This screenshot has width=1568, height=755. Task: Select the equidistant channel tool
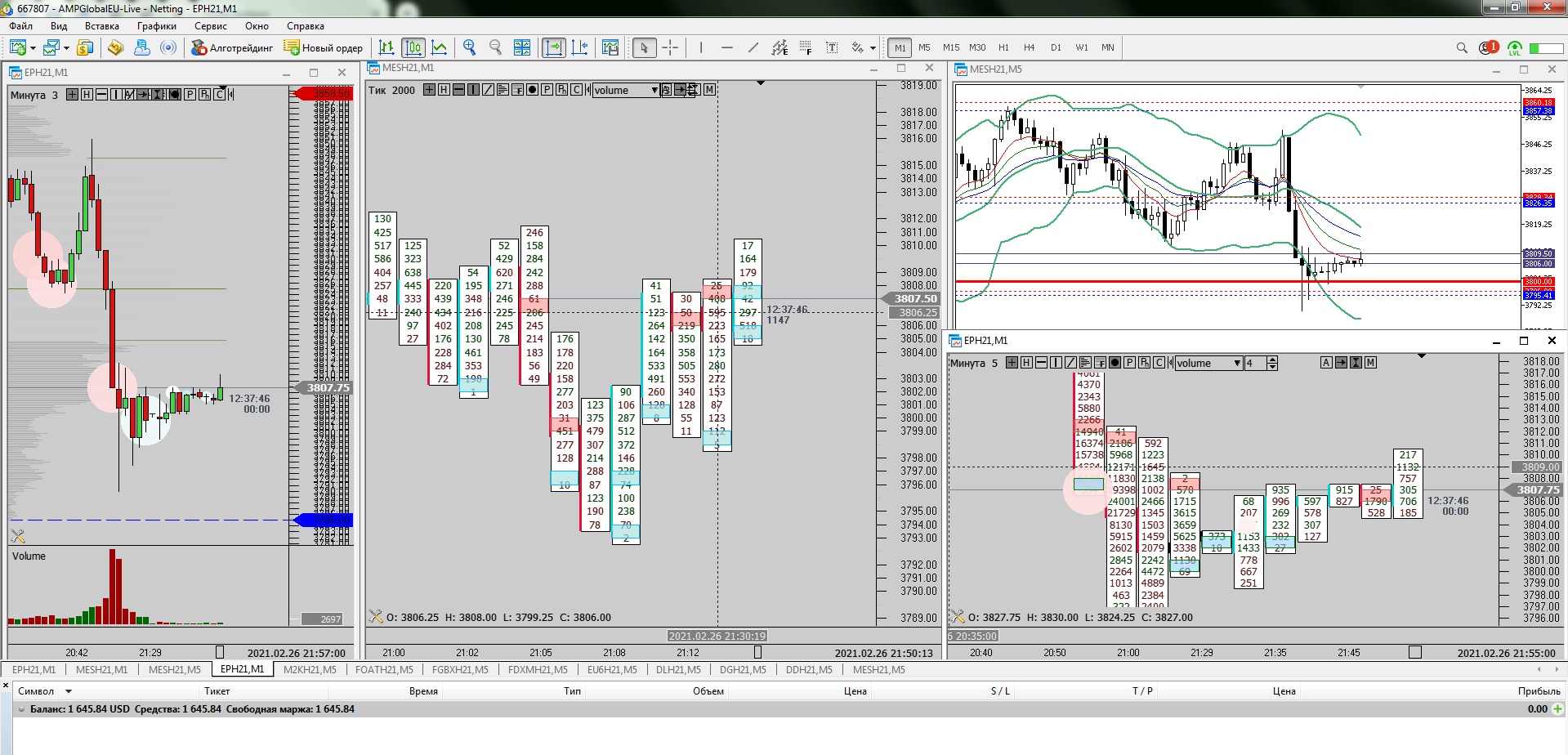(x=780, y=47)
